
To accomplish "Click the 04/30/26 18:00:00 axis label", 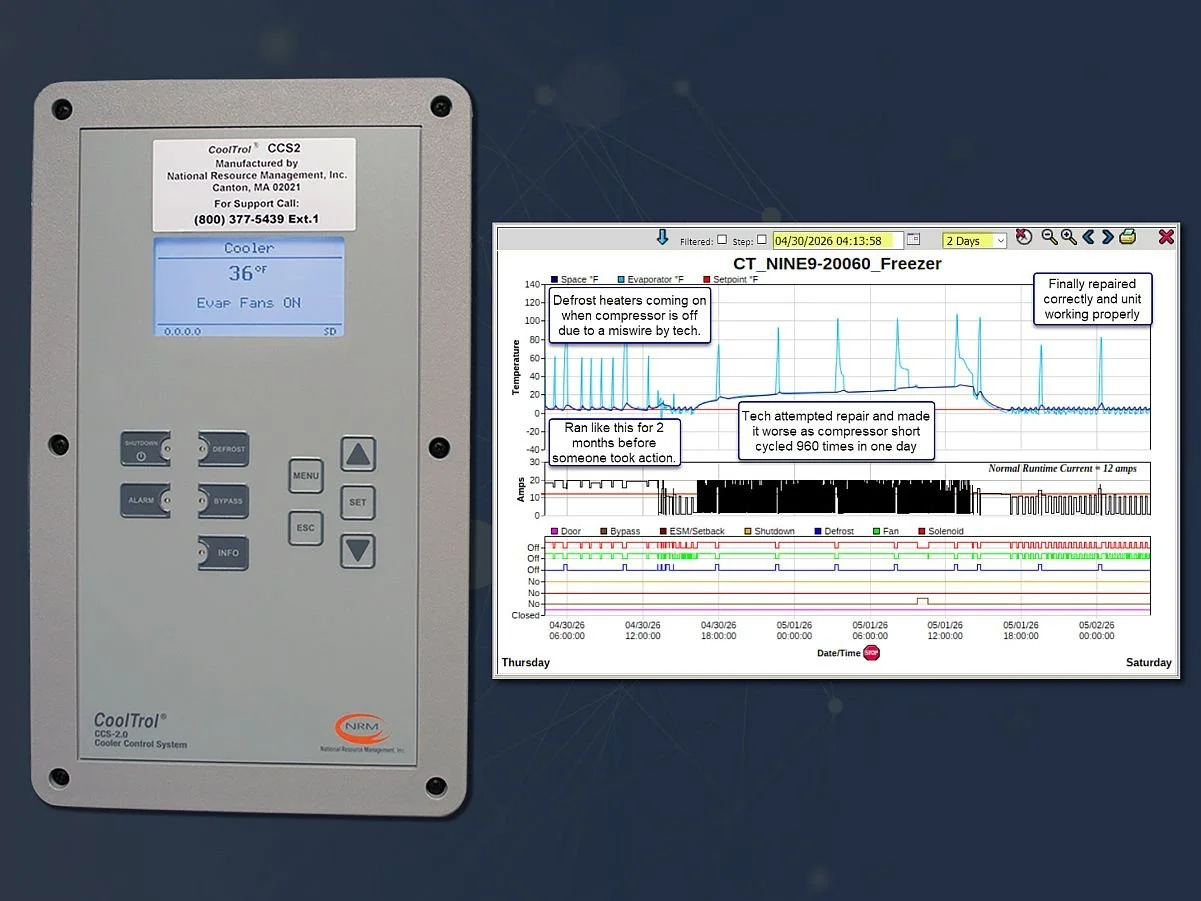I will coord(718,630).
